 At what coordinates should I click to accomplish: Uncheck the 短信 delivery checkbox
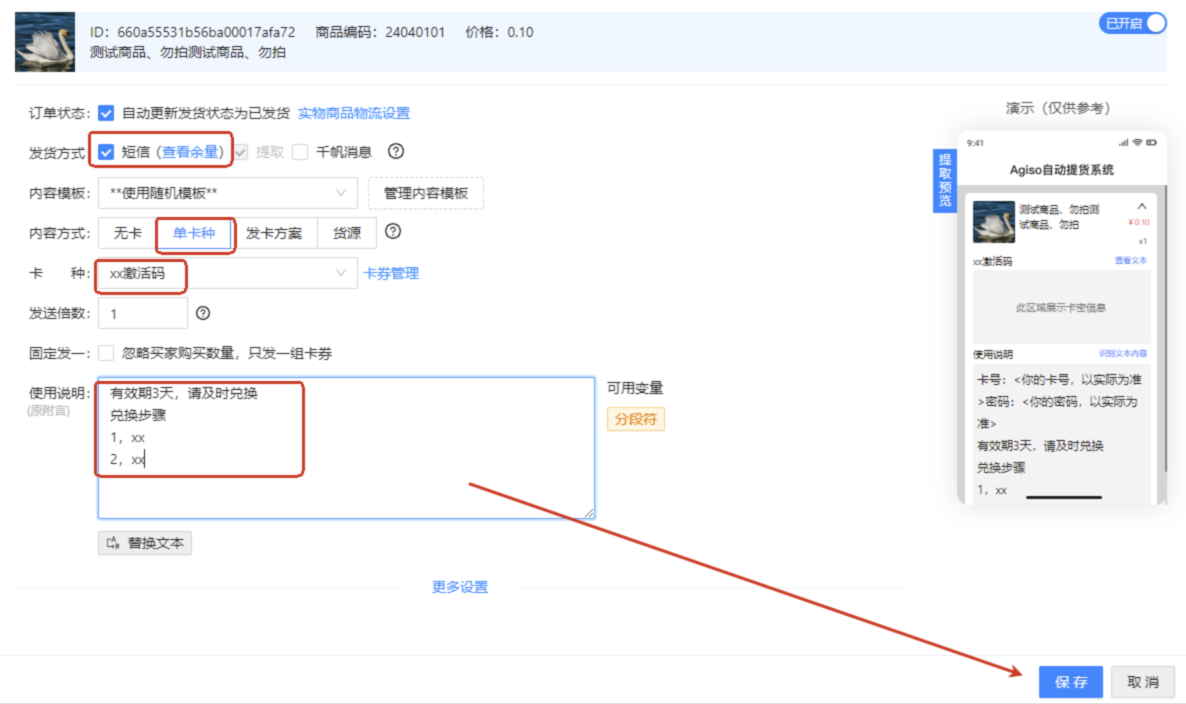click(106, 152)
